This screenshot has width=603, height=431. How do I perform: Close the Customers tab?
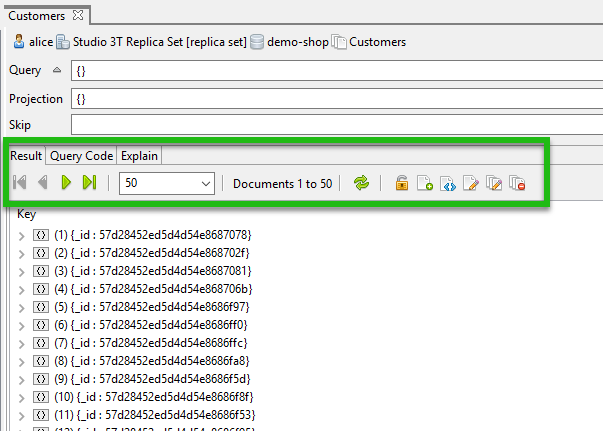pos(78,15)
